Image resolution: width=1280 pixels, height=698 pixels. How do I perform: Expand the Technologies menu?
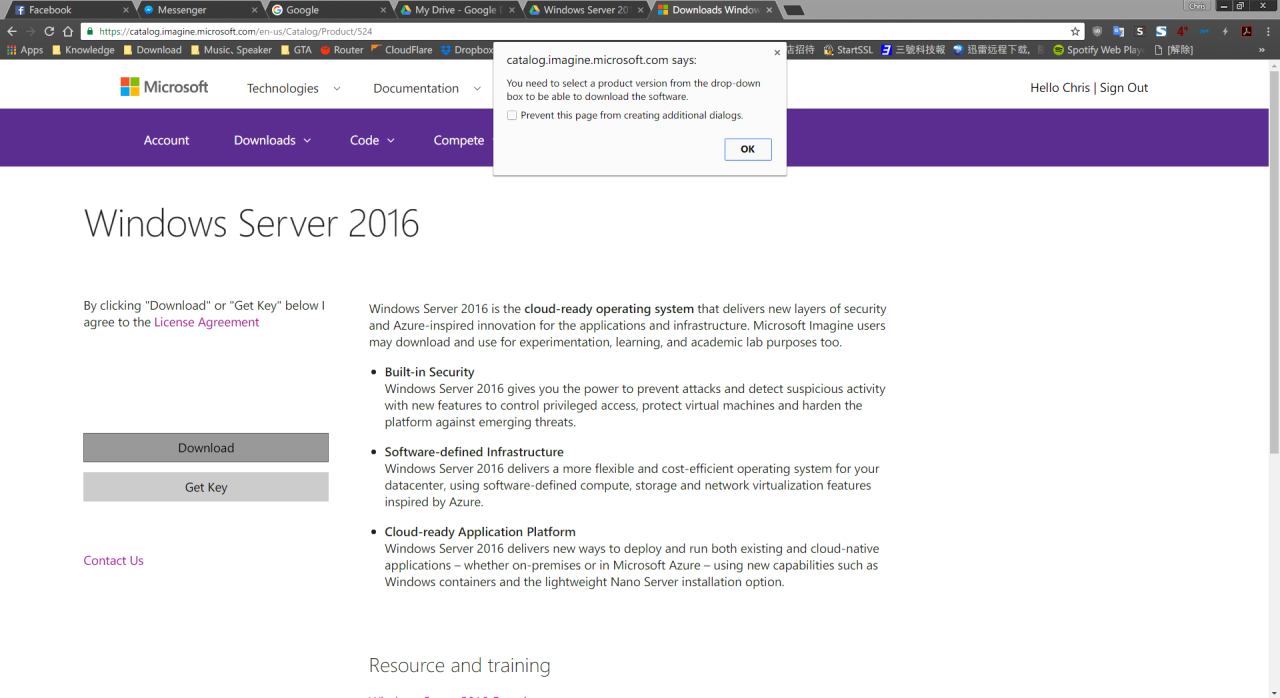[293, 88]
